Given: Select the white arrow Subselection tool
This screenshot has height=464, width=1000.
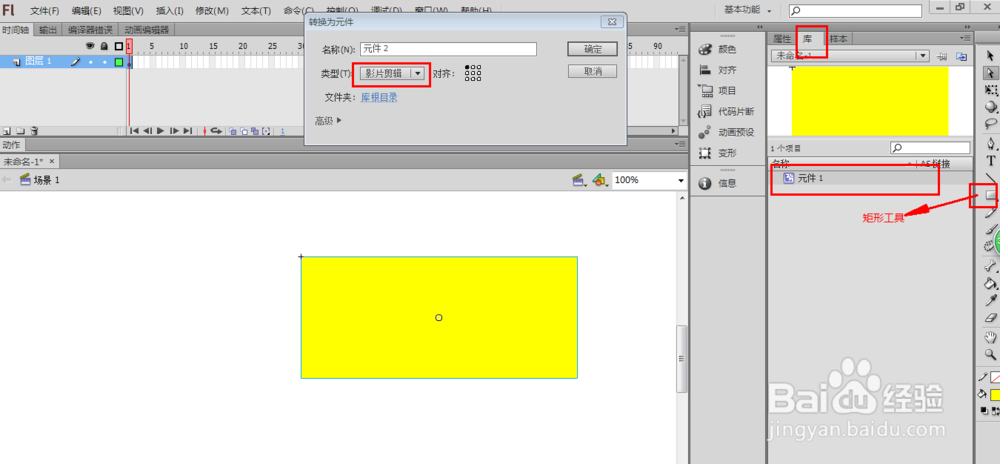Looking at the screenshot, I should coord(990,73).
